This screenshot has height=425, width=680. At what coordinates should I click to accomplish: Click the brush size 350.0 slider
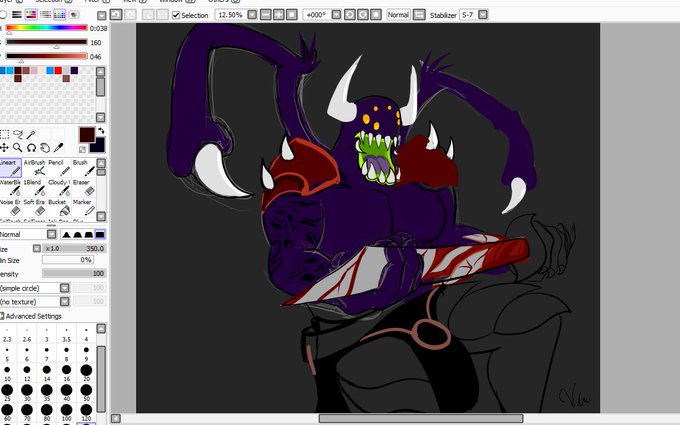point(74,248)
